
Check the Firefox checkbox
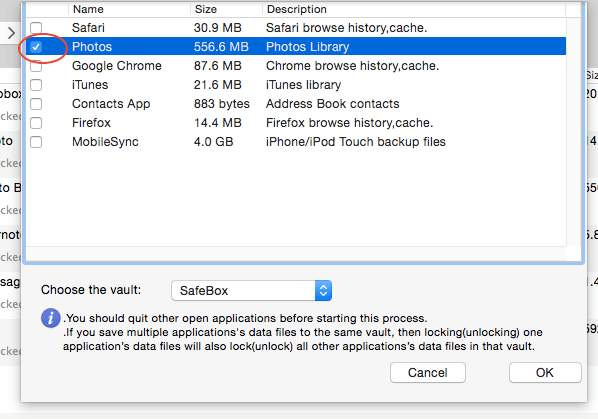[36, 123]
